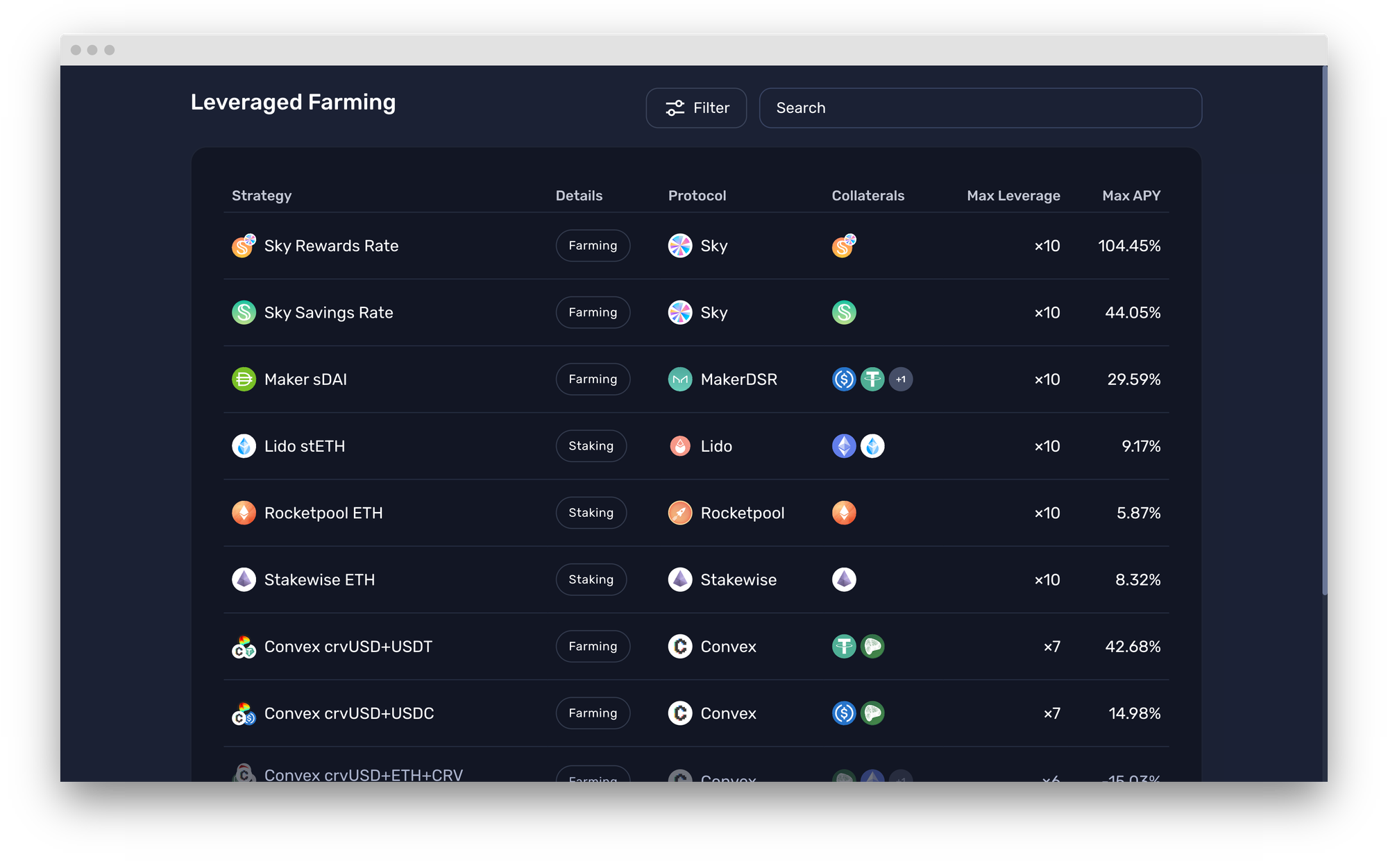Click the Maker sDAI strategy icon
The height and width of the screenshot is (868, 1388).
coord(244,380)
